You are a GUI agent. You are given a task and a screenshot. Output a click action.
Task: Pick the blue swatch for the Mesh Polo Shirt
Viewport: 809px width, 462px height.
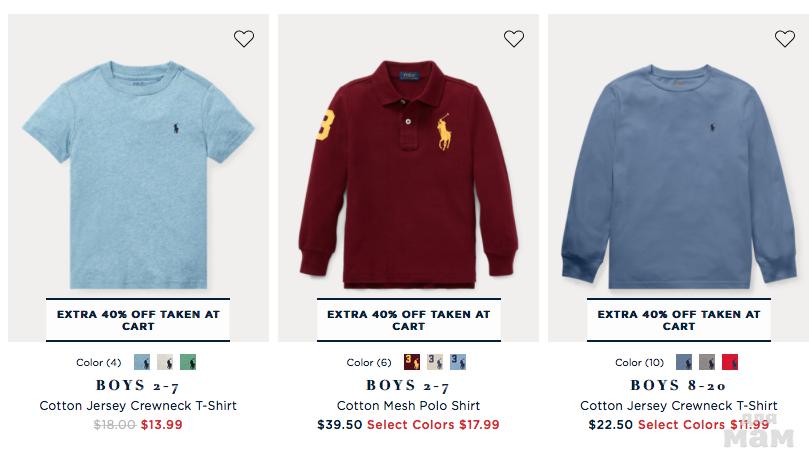click(457, 362)
